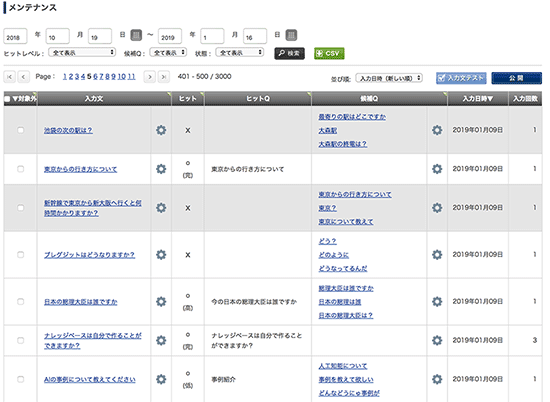Open the 候補Q filter dropdown

[x=168, y=53]
